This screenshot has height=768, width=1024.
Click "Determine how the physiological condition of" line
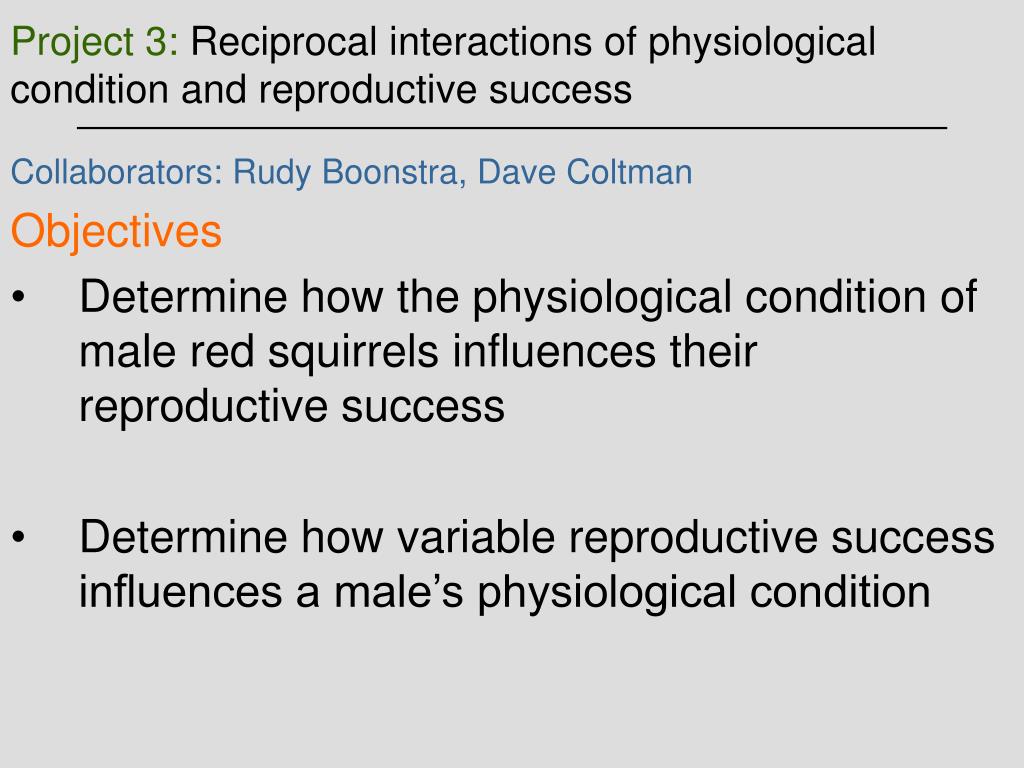coord(528,298)
